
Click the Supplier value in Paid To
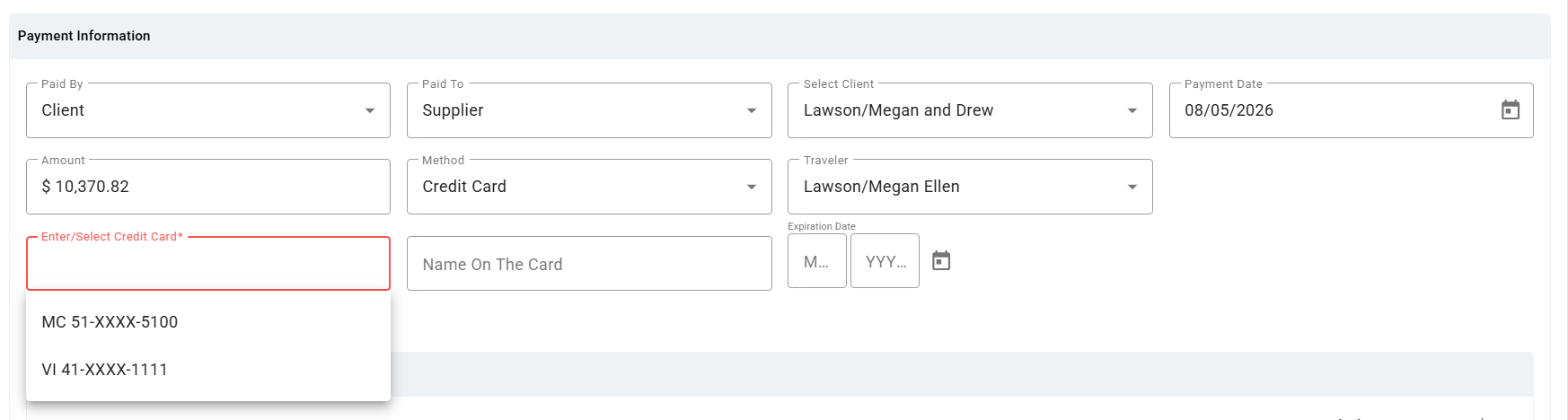point(453,110)
